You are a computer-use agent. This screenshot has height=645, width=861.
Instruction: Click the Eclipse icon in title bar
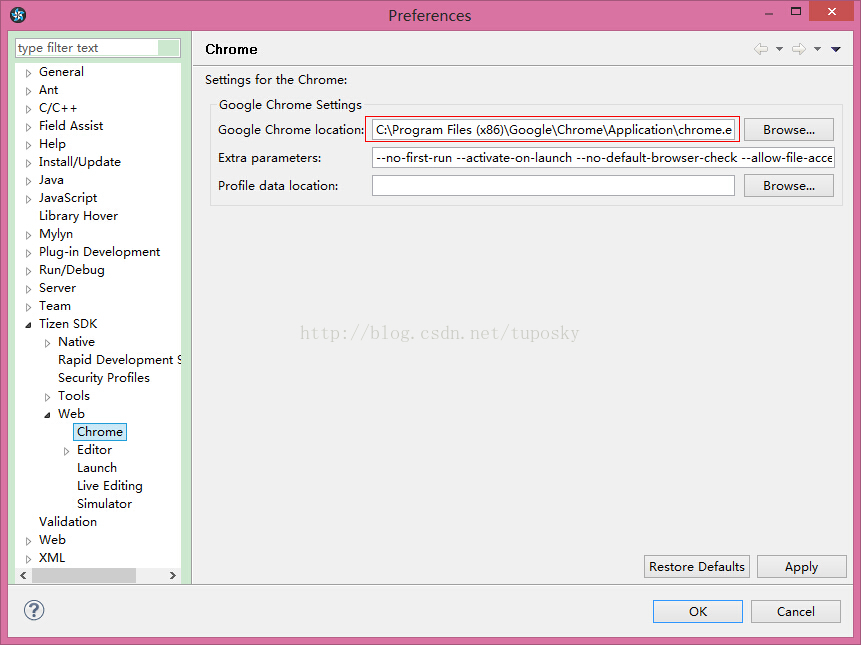[18, 15]
